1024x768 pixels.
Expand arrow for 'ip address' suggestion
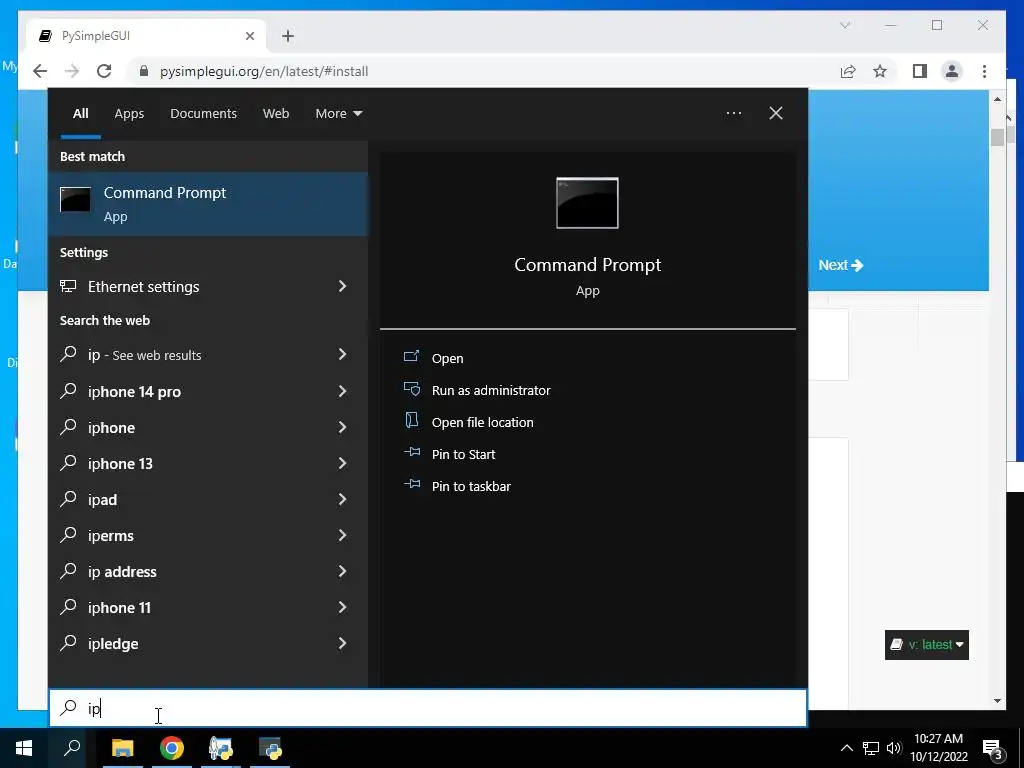coord(342,571)
